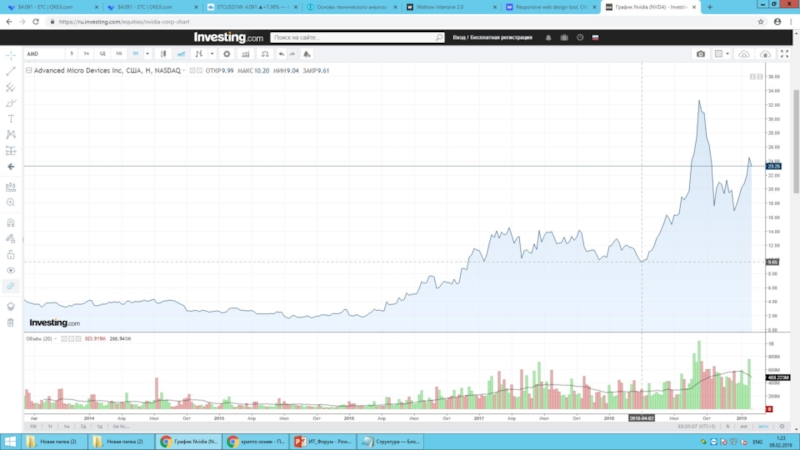Click the Investing.com logo in header

228,38
